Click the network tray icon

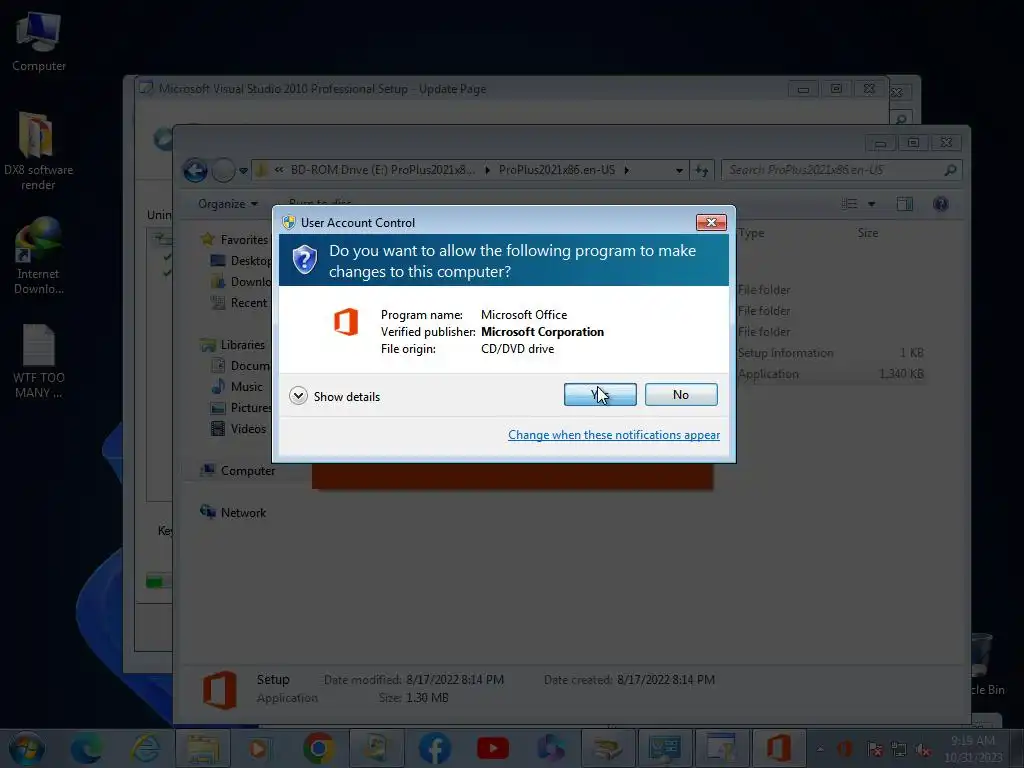(899, 750)
